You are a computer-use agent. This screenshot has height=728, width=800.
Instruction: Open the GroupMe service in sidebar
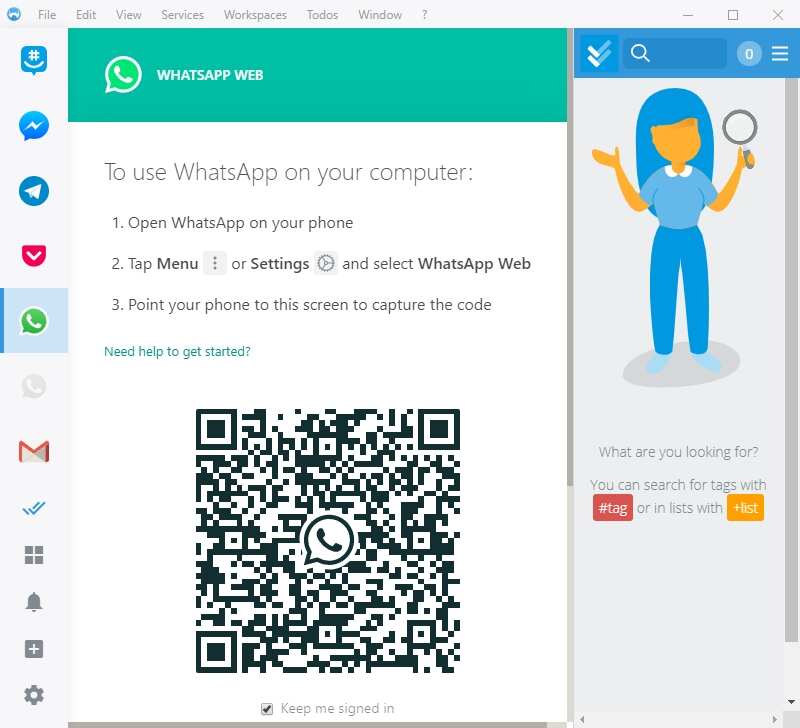(33, 61)
